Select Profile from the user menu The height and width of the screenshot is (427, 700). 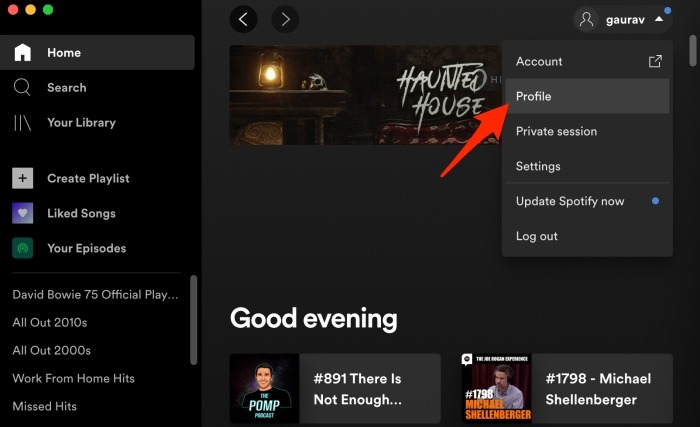point(588,96)
